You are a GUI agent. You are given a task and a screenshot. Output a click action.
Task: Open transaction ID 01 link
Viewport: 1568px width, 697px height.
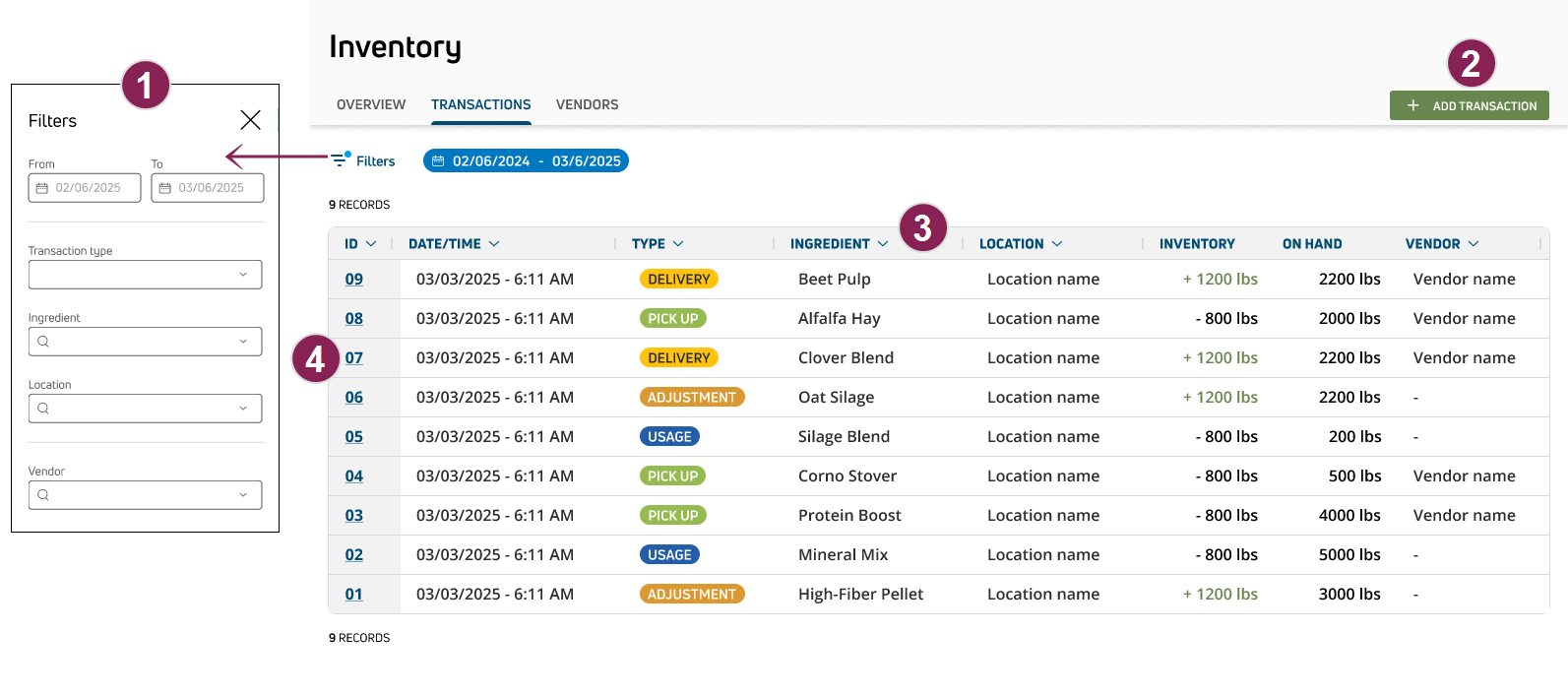tap(354, 595)
